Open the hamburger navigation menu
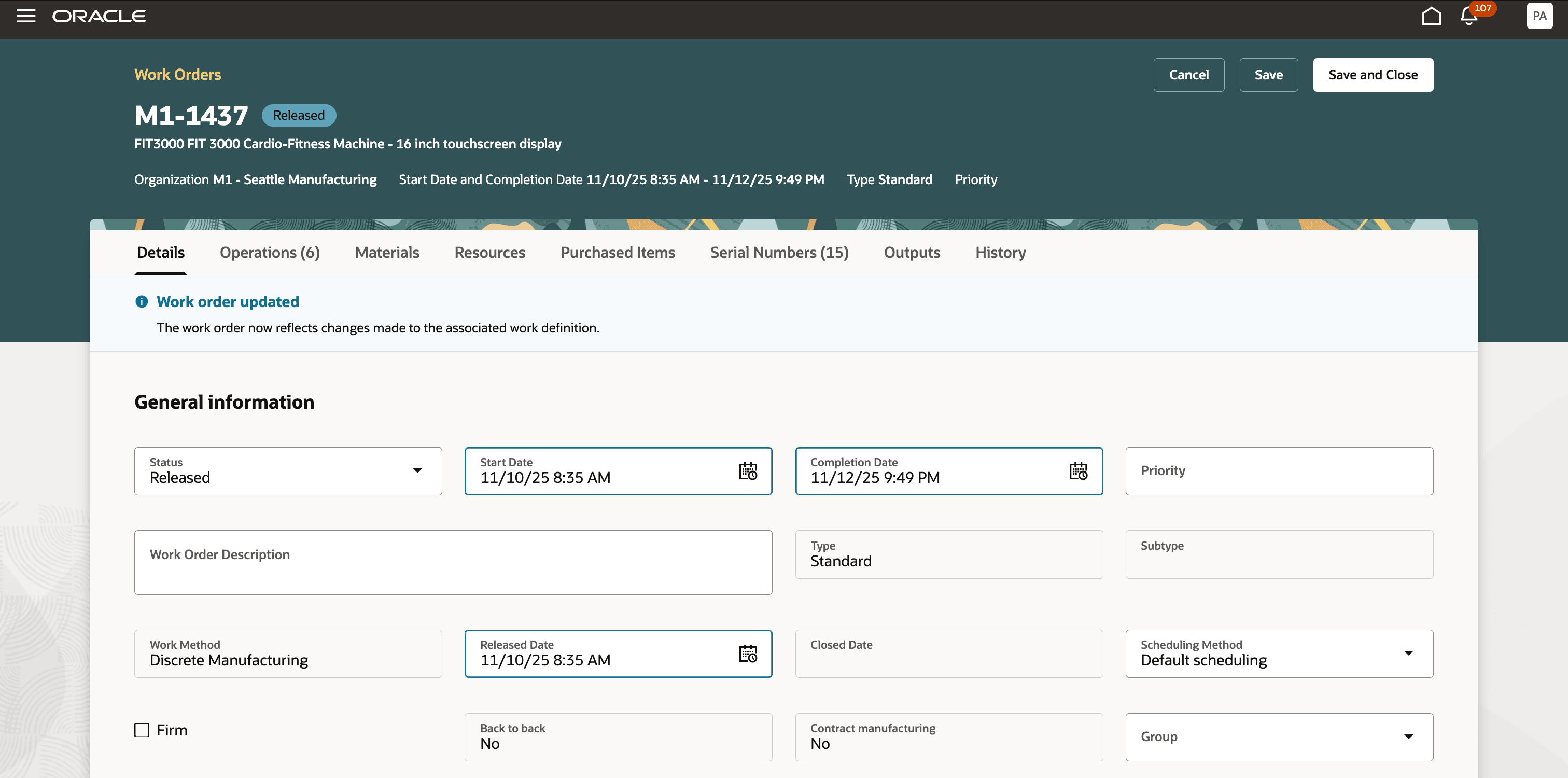The image size is (1568, 778). [25, 17]
